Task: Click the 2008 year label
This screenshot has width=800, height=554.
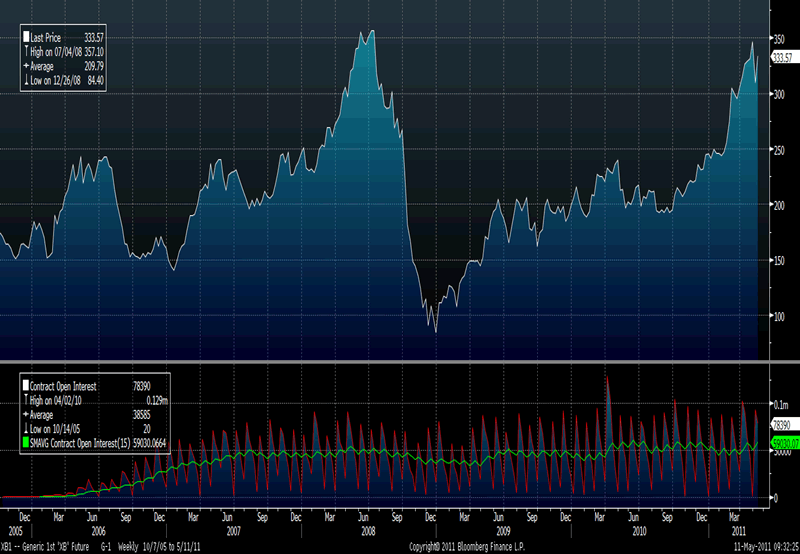Action: (368, 531)
